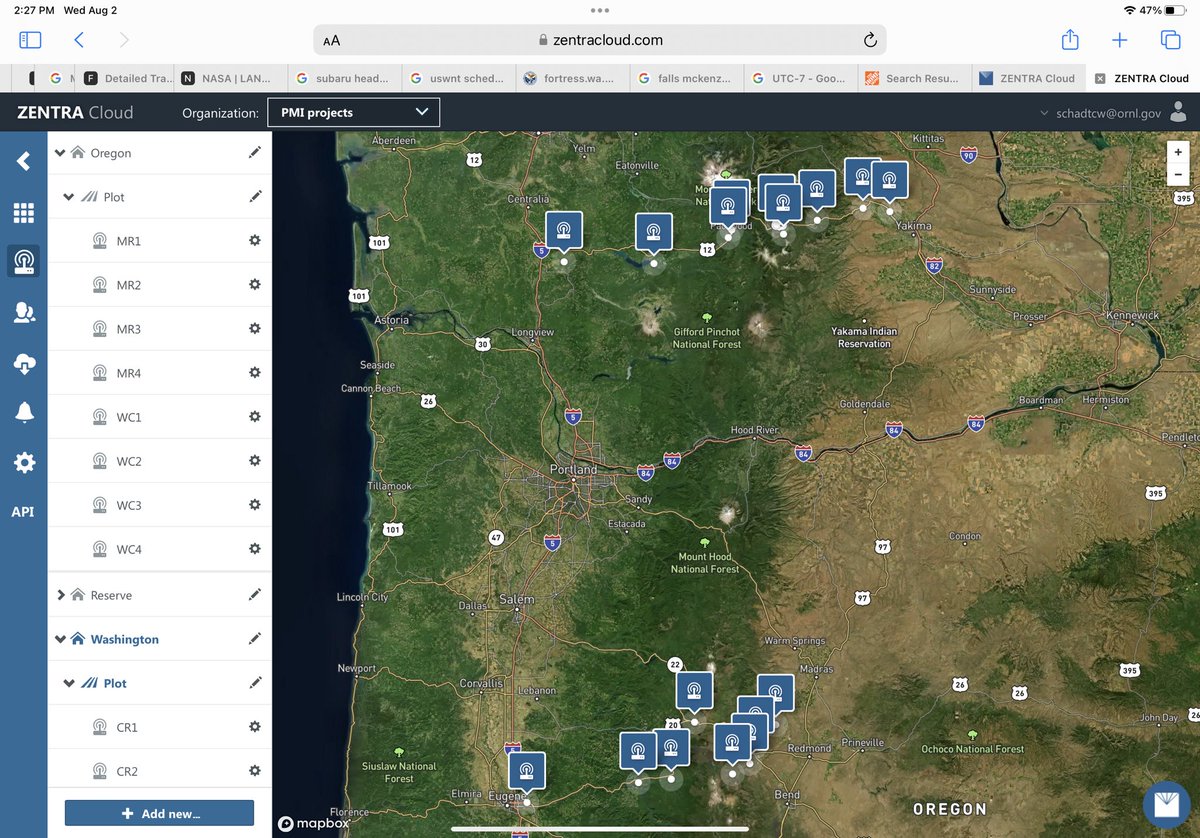The image size is (1200, 838).
Task: Switch to the NASA | LAN... tab
Action: point(229,78)
